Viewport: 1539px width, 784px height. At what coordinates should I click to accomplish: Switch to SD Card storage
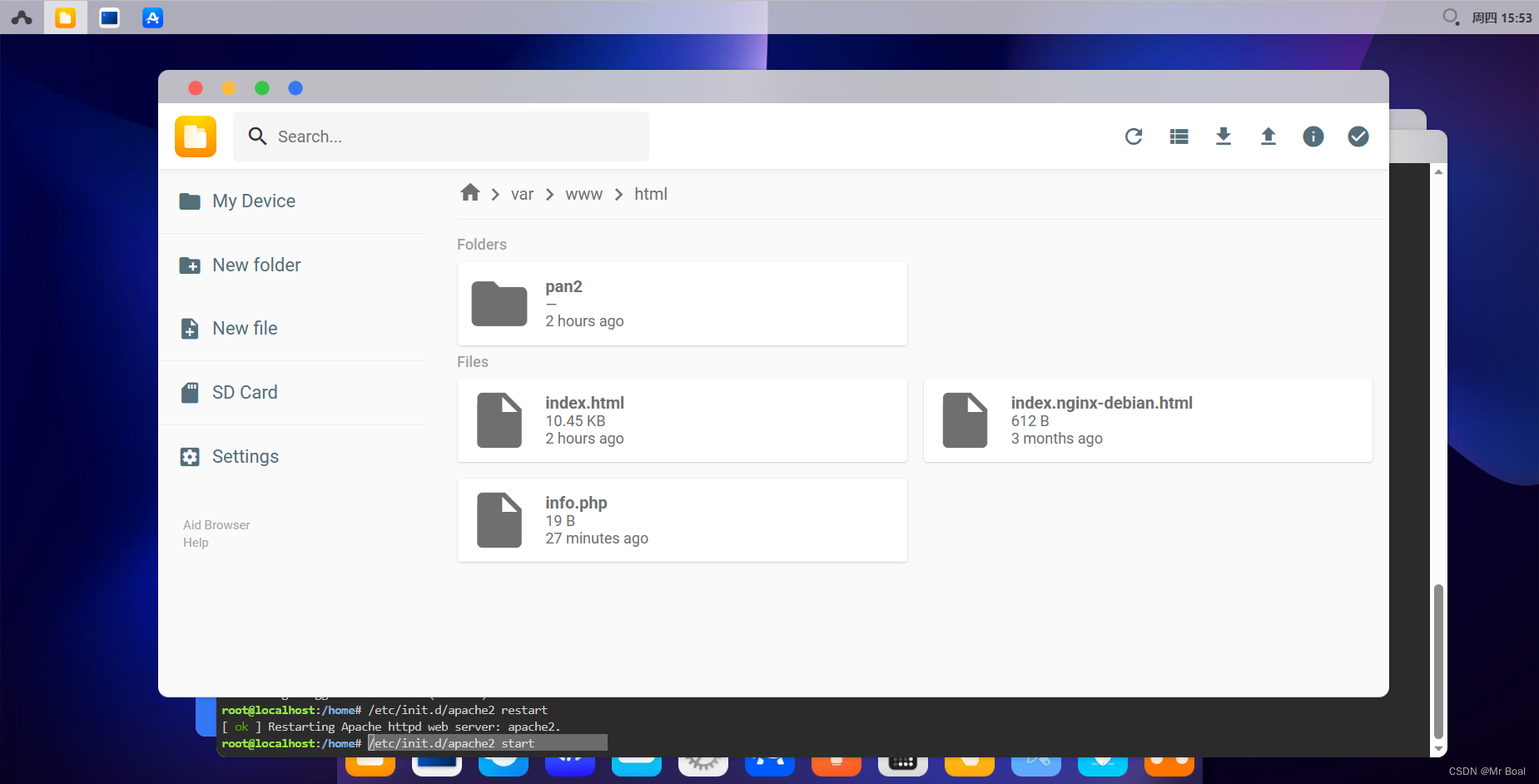[245, 392]
